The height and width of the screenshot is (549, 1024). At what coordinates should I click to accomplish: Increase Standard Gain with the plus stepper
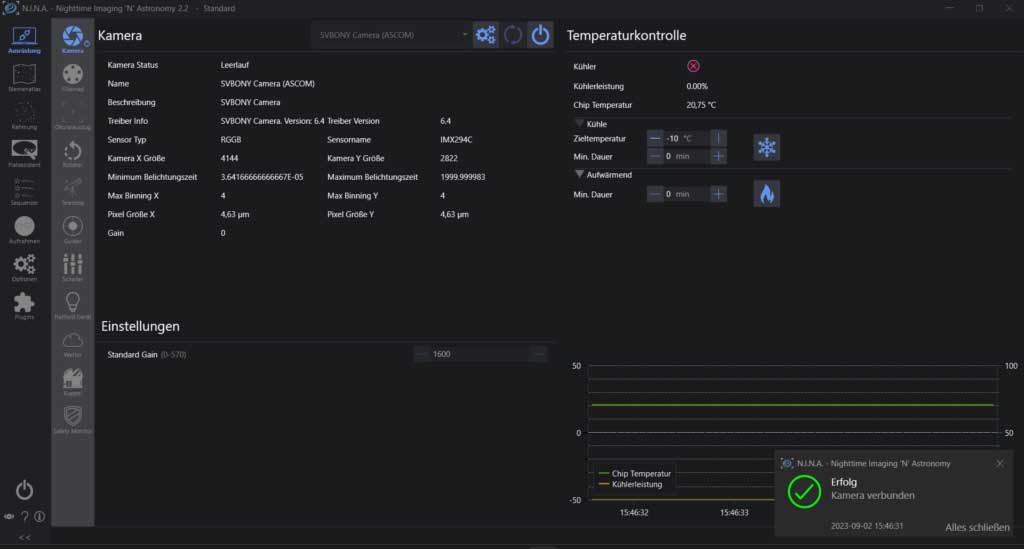(539, 354)
